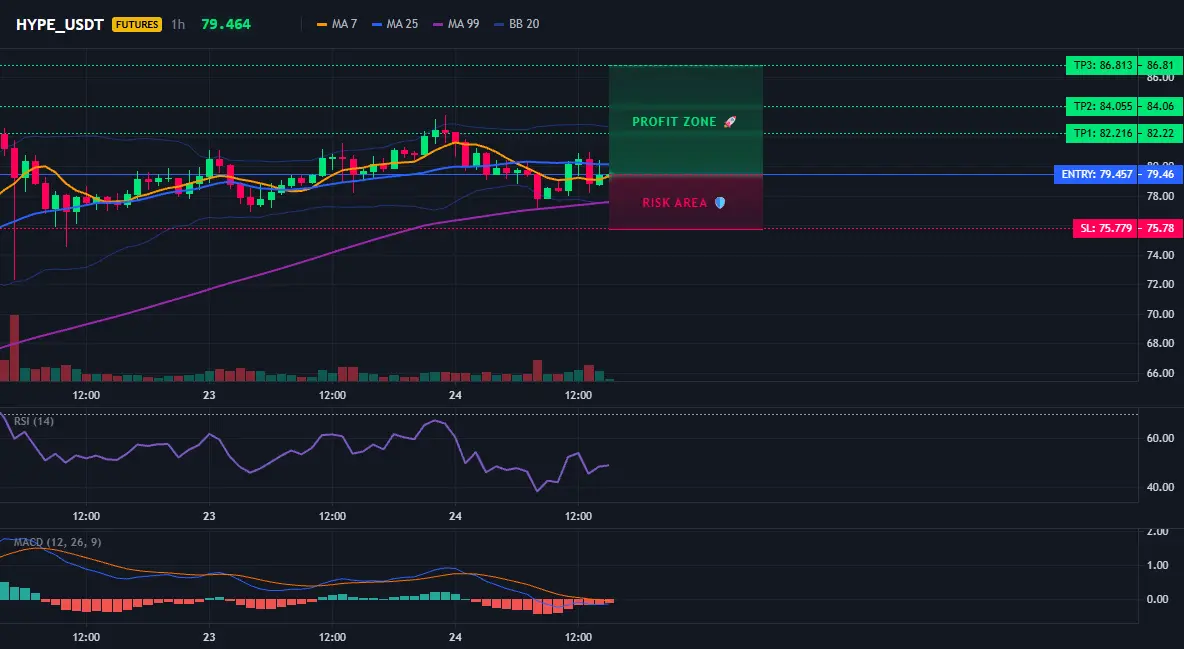Click date 24 on main chart axis
This screenshot has width=1184, height=649.
point(455,395)
